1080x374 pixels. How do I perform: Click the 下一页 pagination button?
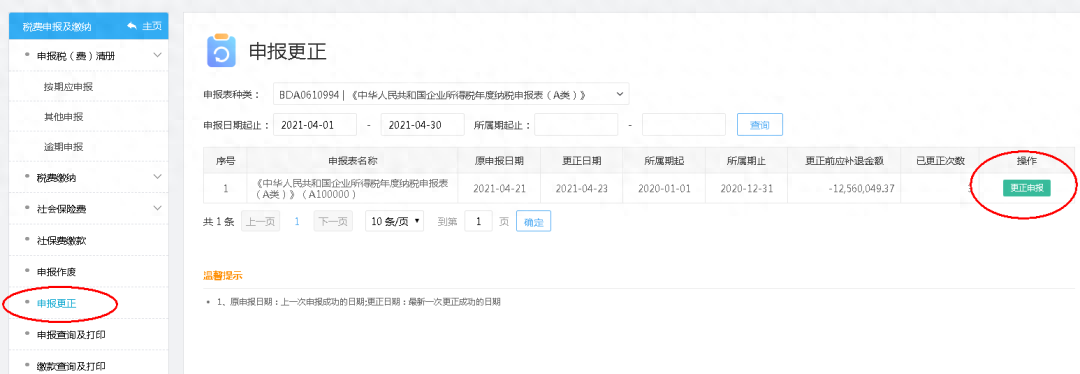[x=333, y=222]
